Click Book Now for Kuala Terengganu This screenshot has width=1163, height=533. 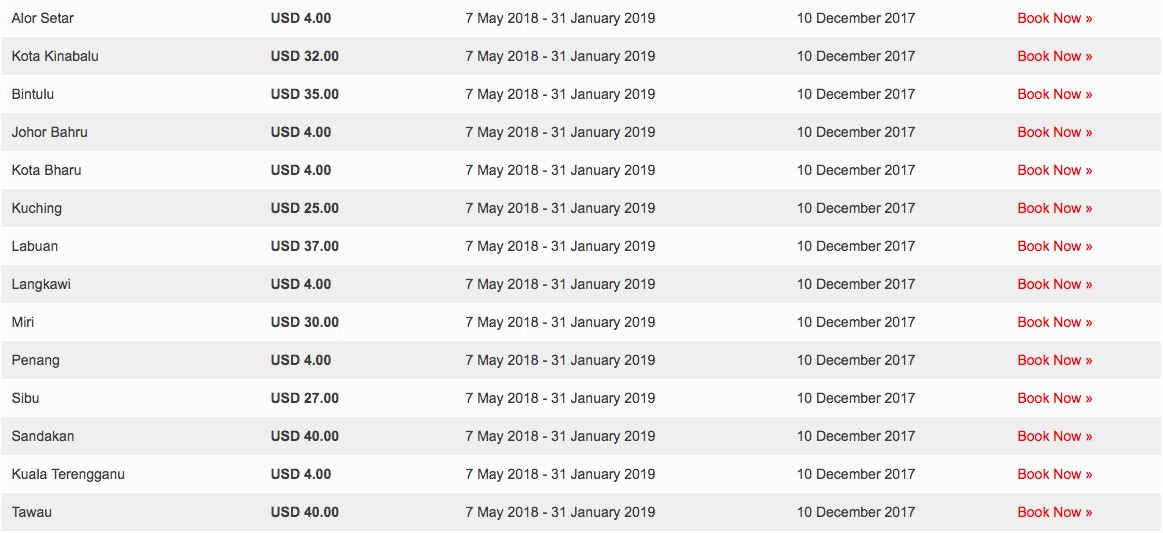click(x=1054, y=474)
